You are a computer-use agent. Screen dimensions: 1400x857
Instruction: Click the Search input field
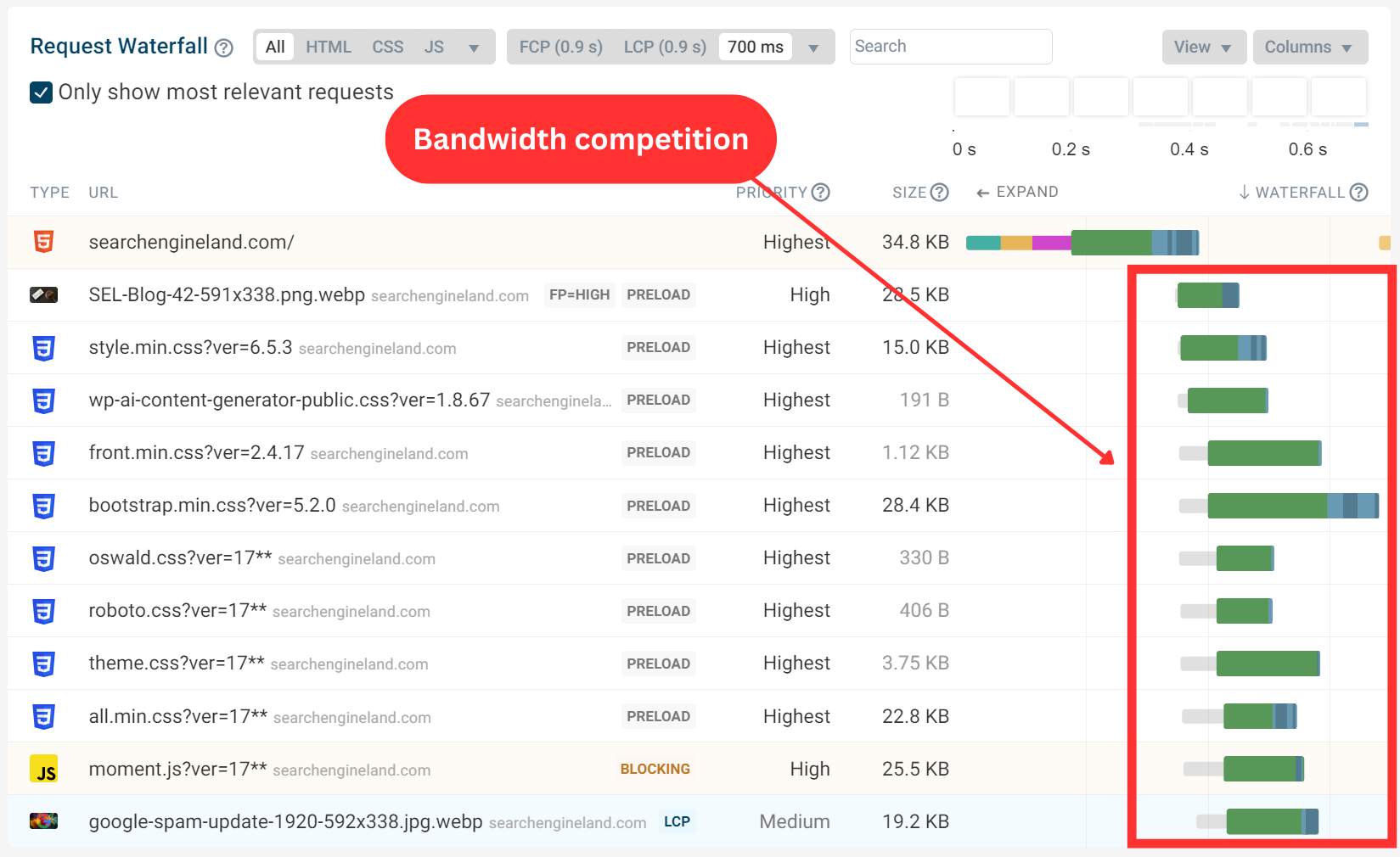pos(951,47)
